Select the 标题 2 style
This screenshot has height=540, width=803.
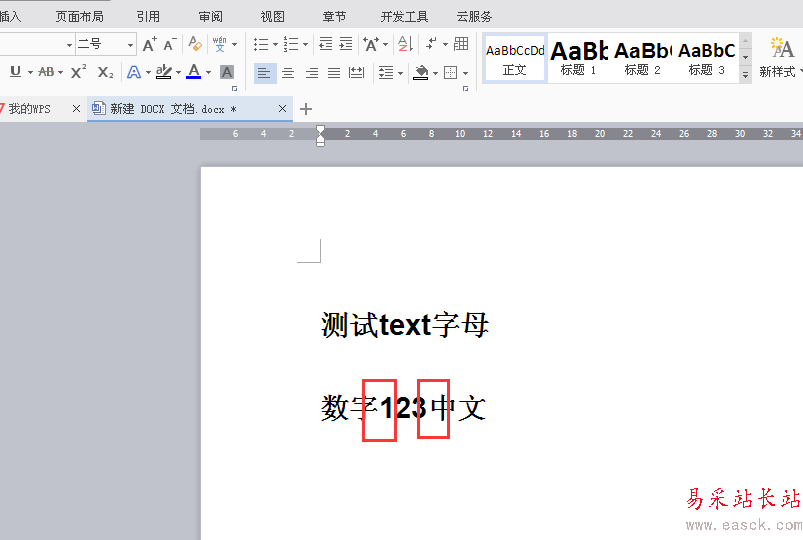pos(642,58)
